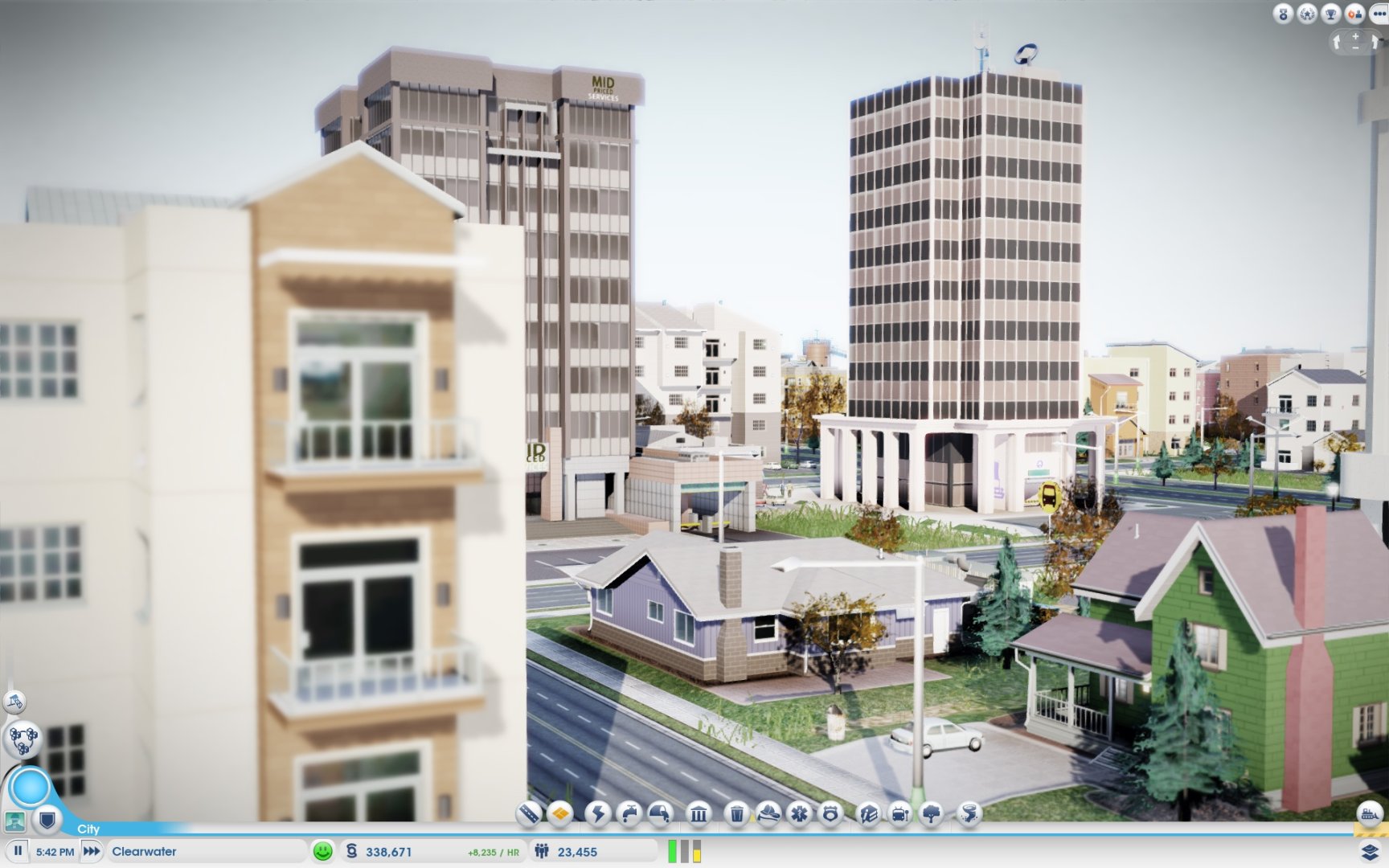Open the Health star-of-life menu
Image resolution: width=1389 pixels, height=868 pixels.
(x=799, y=814)
